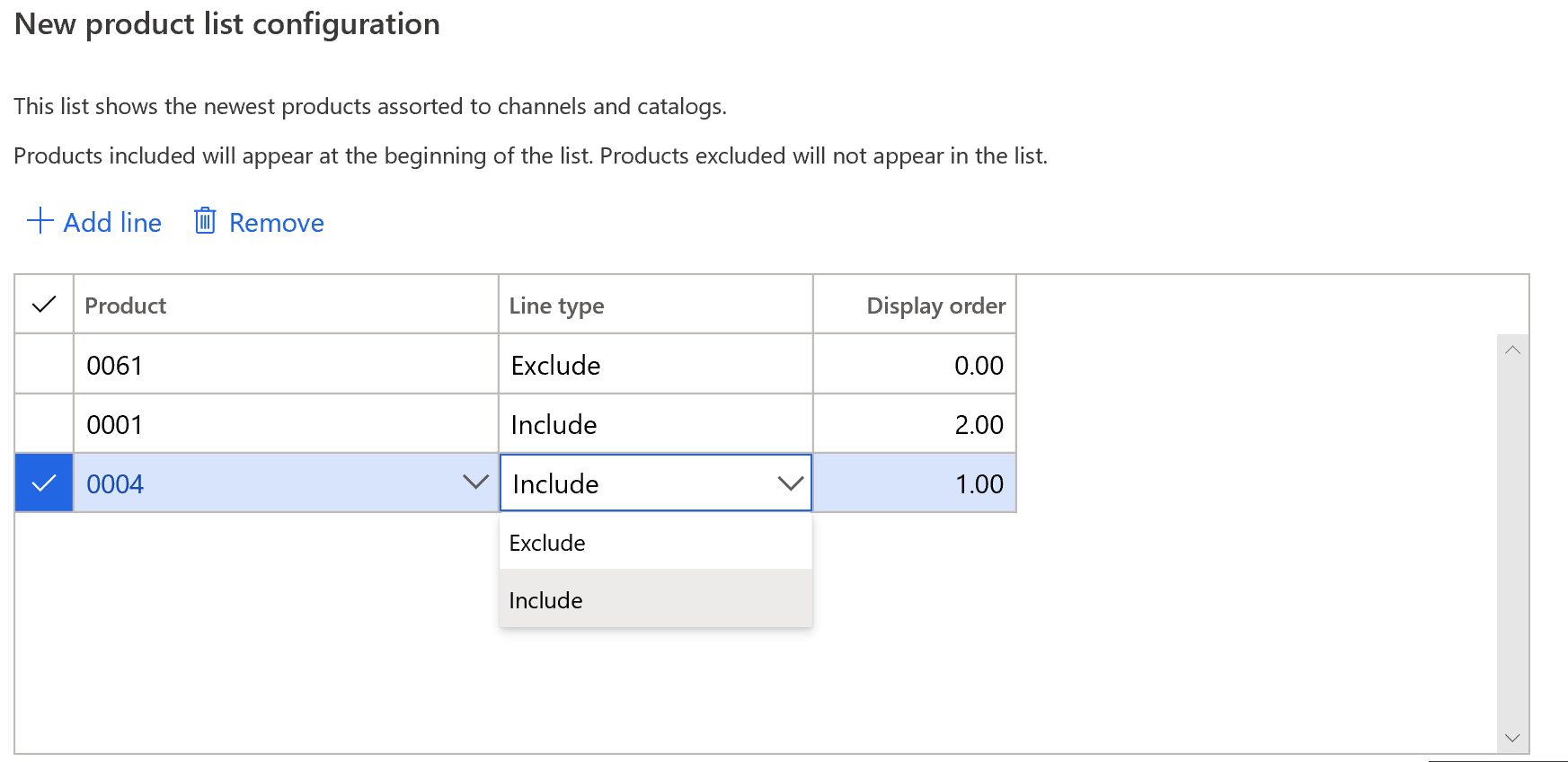Collapse the Line type dropdown chevron
This screenshot has width=1568, height=762.
pyautogui.click(x=791, y=483)
